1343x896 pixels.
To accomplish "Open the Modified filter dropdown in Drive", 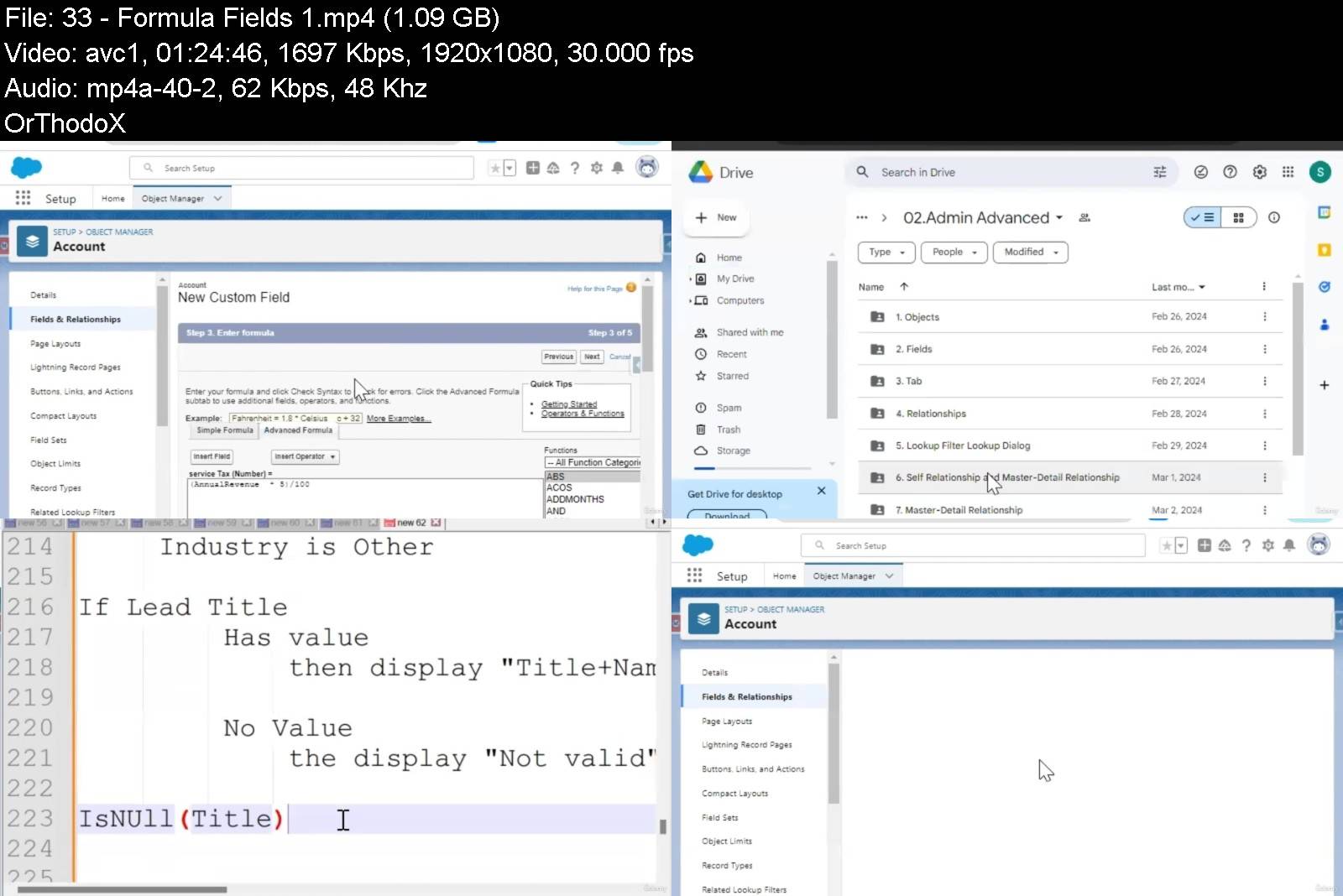I will (x=1031, y=252).
